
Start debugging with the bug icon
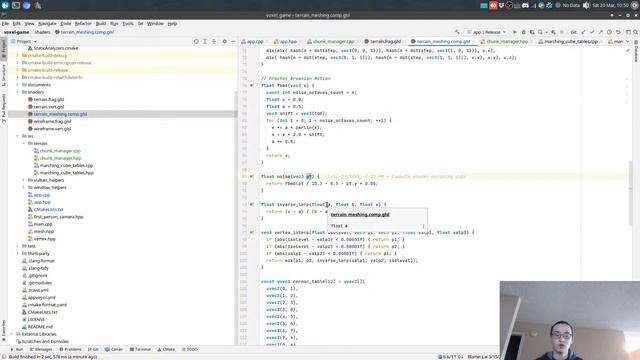524,32
